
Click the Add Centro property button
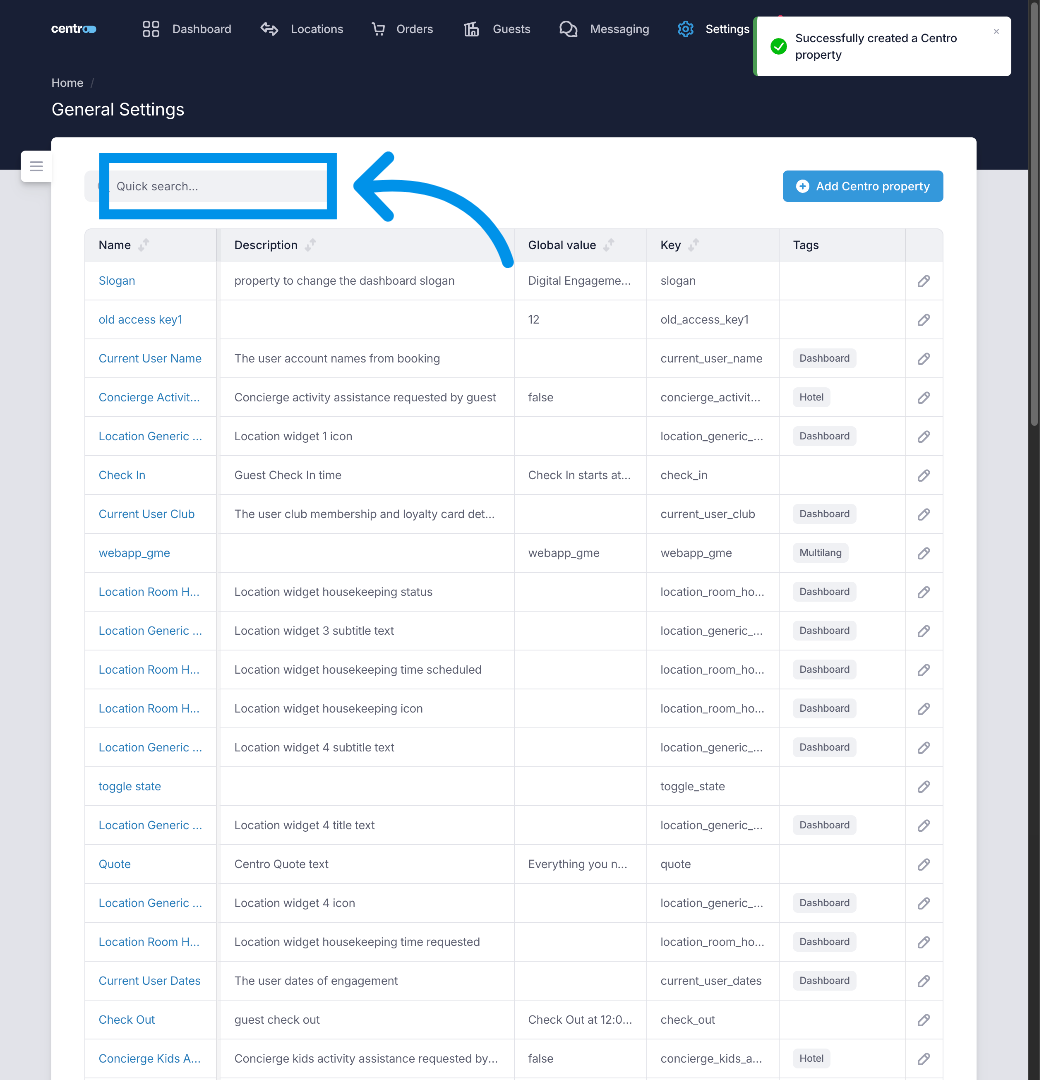[x=862, y=186]
